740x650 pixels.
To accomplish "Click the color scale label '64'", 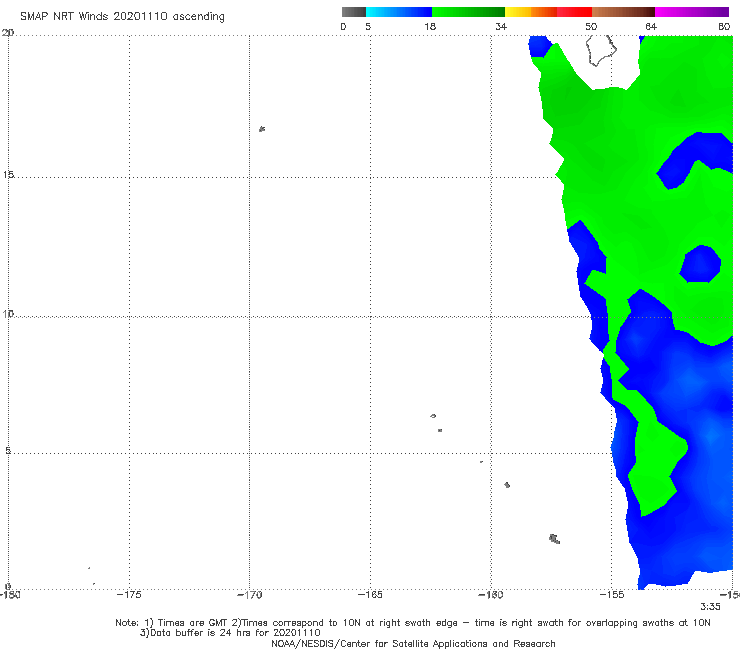I will 651,26.
